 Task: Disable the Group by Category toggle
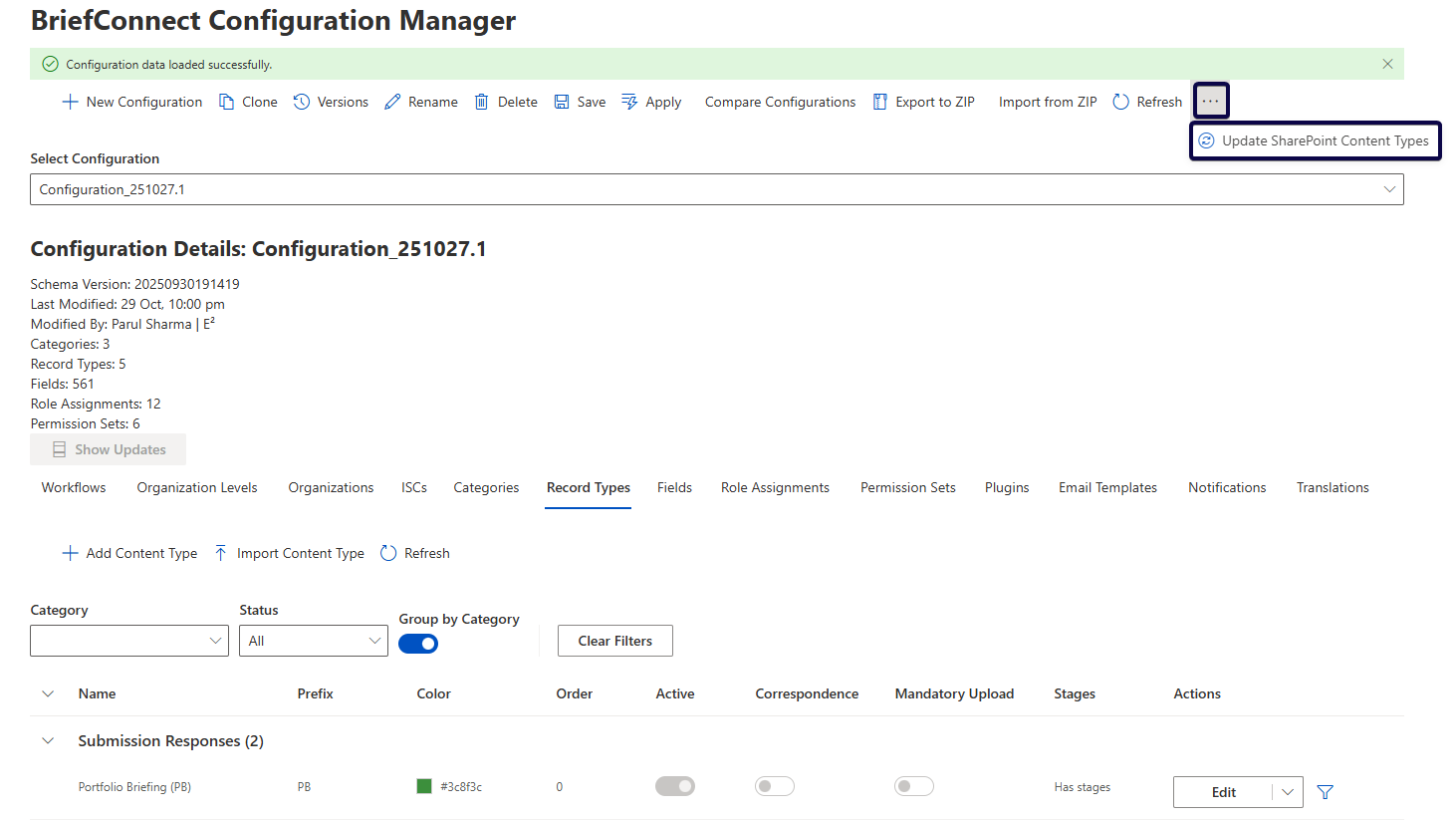[x=418, y=644]
